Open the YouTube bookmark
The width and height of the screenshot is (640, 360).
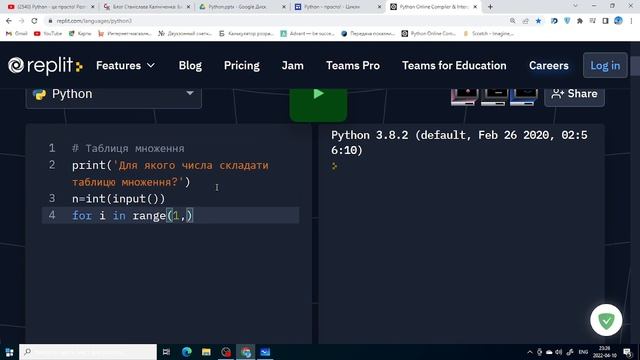click(x=48, y=33)
